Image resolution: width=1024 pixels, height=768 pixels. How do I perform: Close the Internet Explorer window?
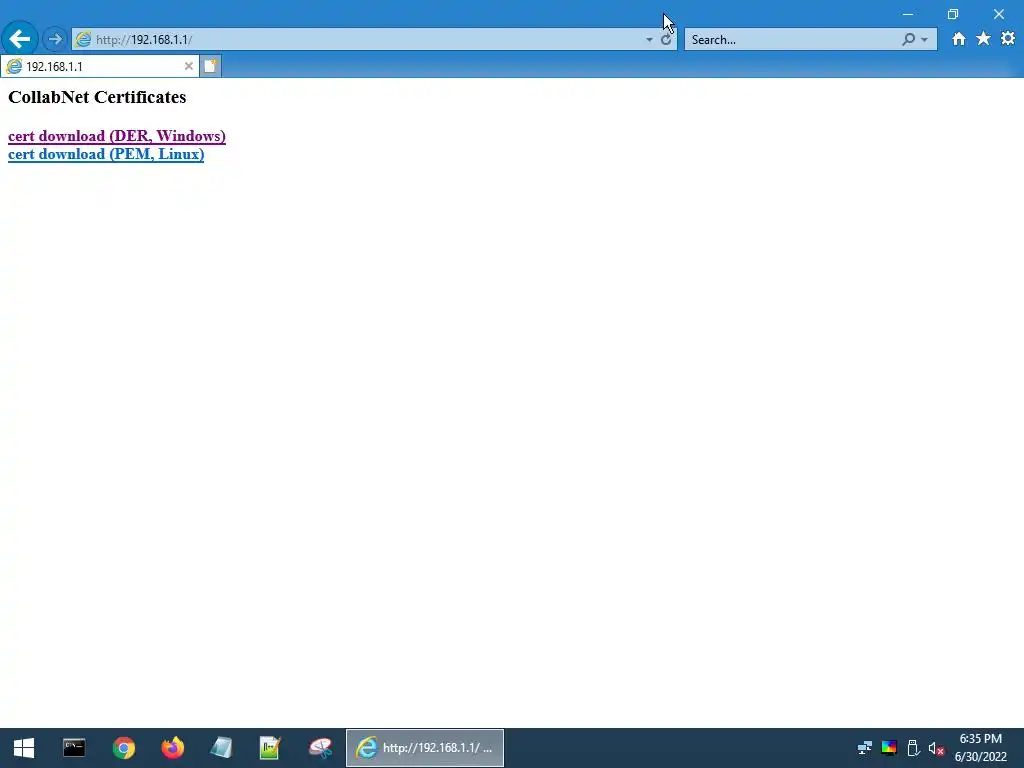[999, 14]
